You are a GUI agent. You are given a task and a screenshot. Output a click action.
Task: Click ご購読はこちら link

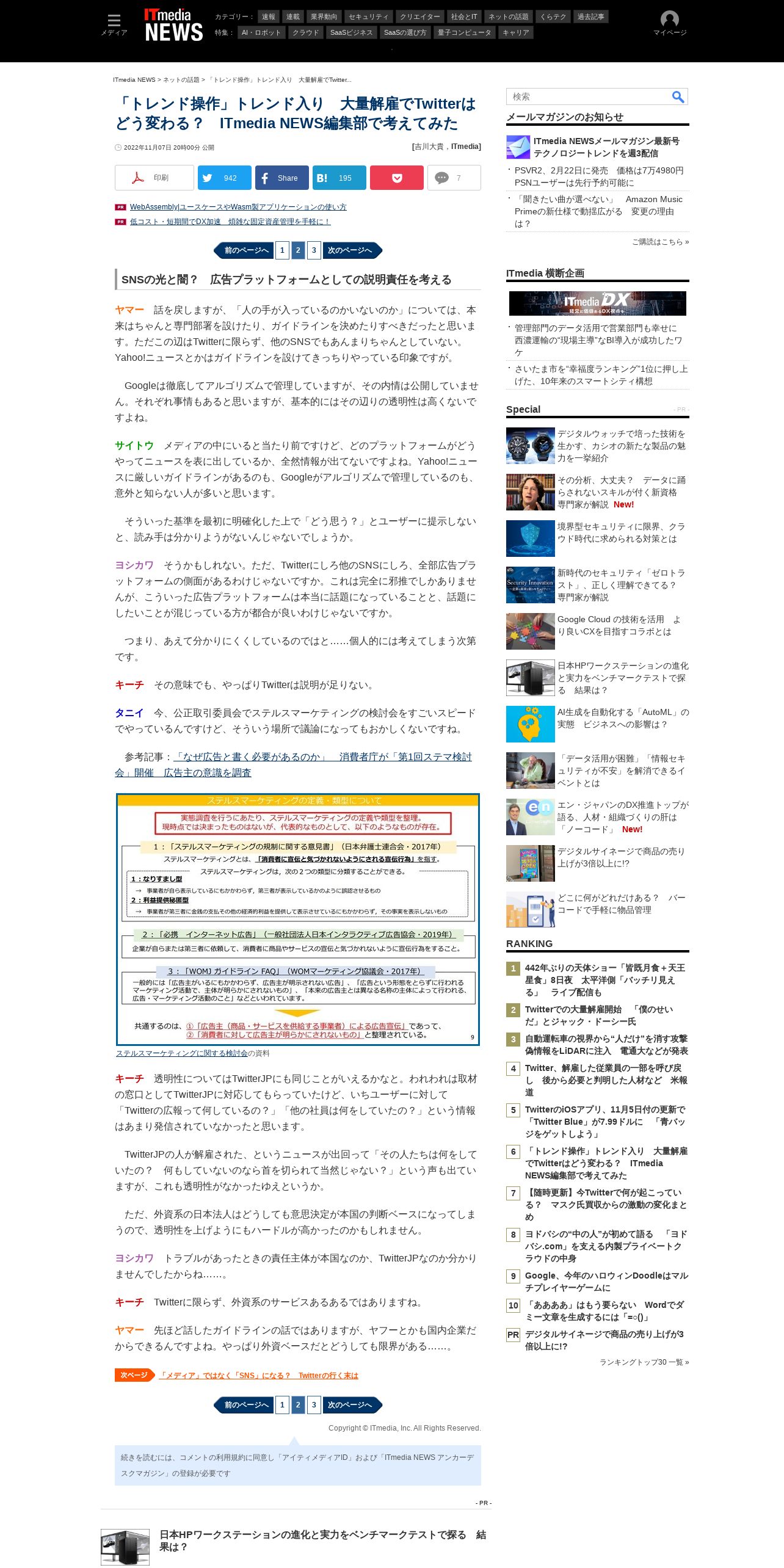click(661, 242)
